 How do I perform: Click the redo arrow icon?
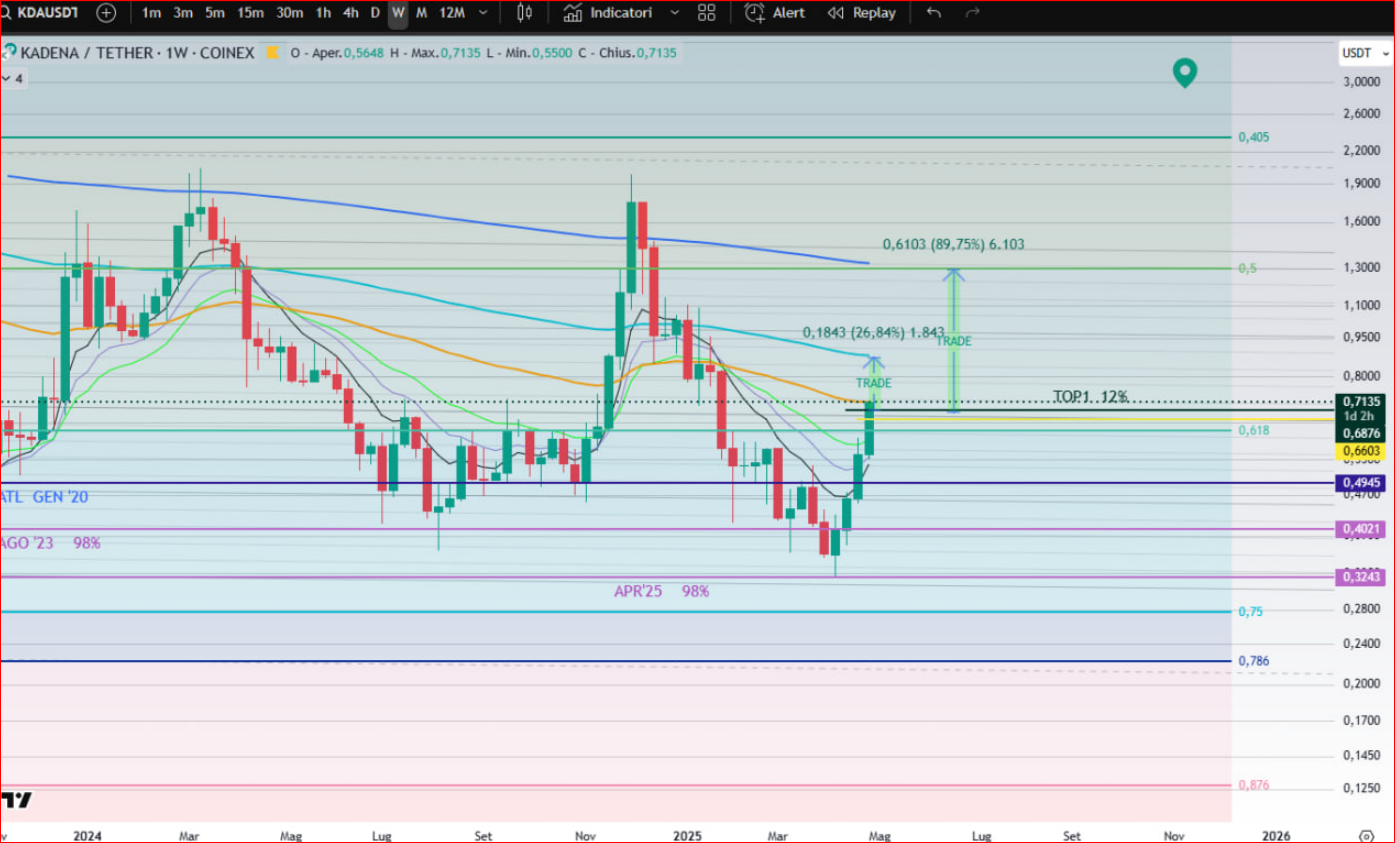coord(972,13)
